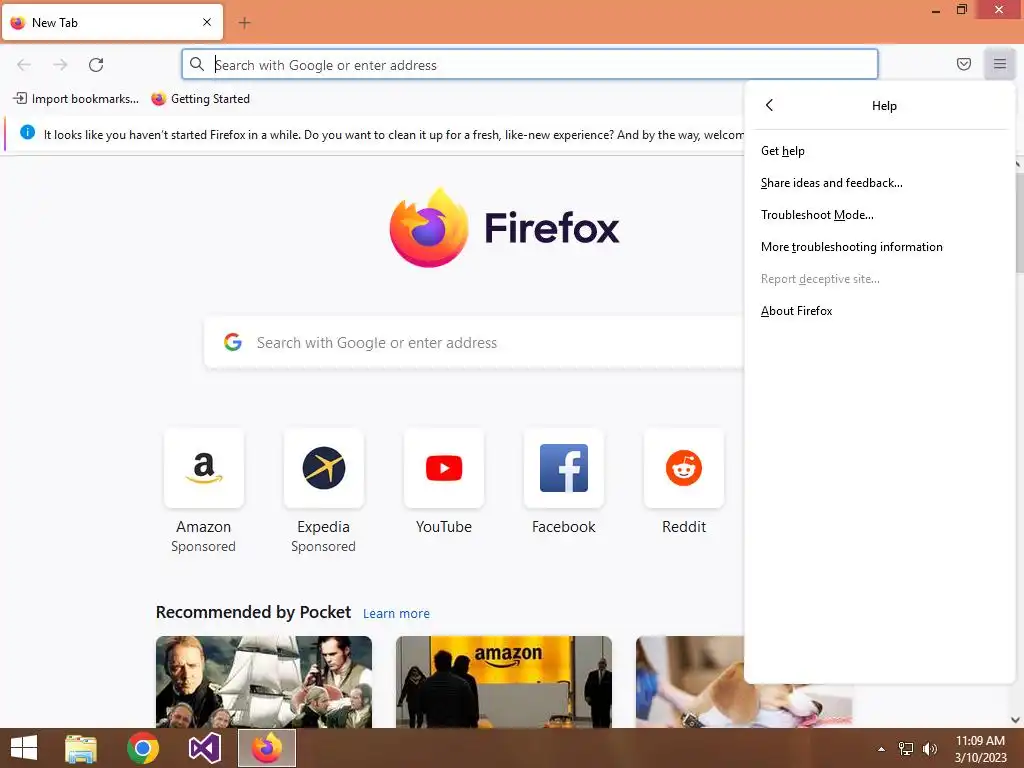Screen dimensions: 1024x768
Task: Click Learn more link beside Pocket
Action: pos(396,613)
